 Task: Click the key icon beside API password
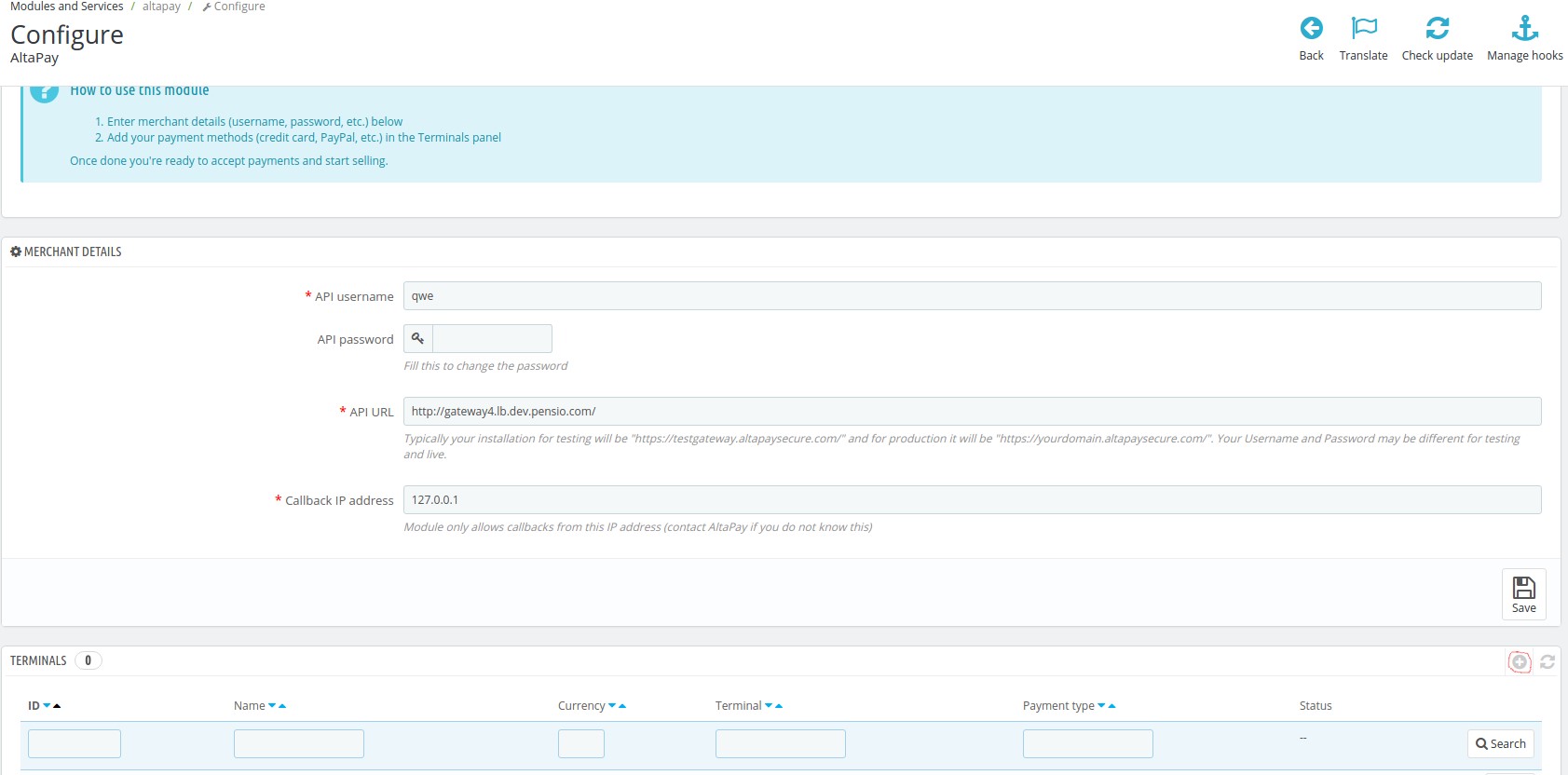(x=418, y=338)
